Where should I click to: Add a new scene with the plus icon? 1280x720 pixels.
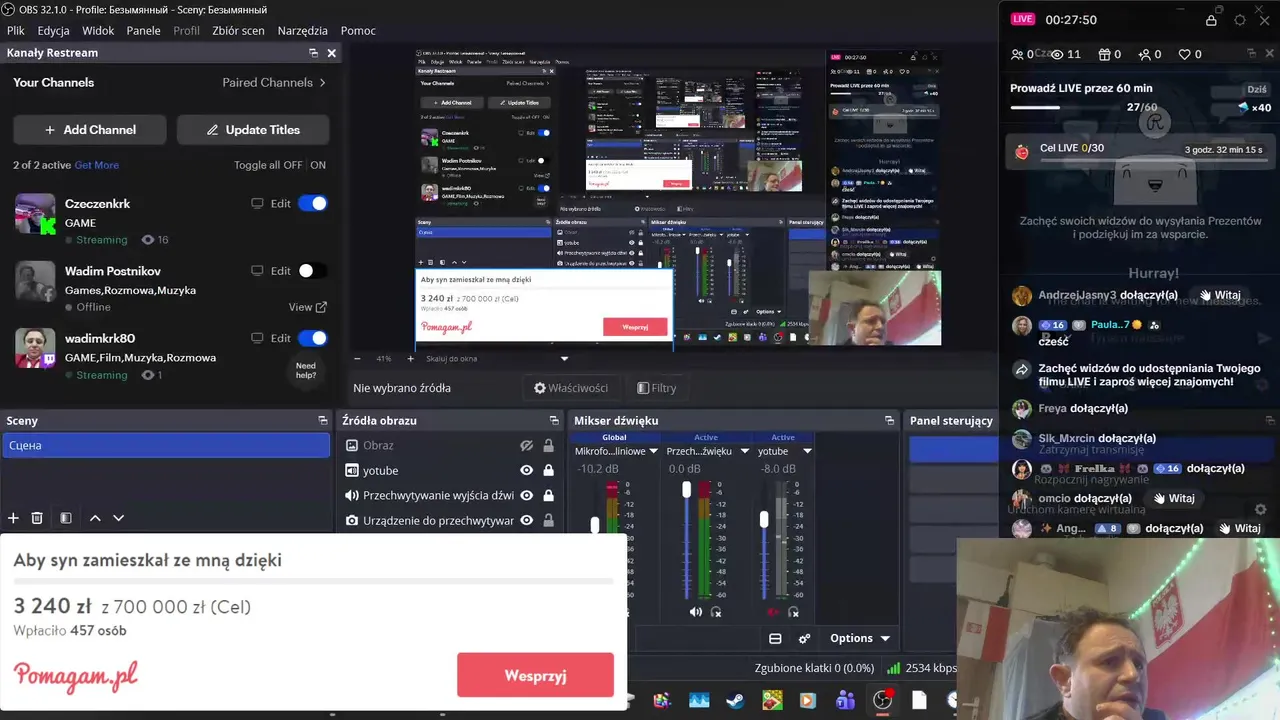coord(13,518)
